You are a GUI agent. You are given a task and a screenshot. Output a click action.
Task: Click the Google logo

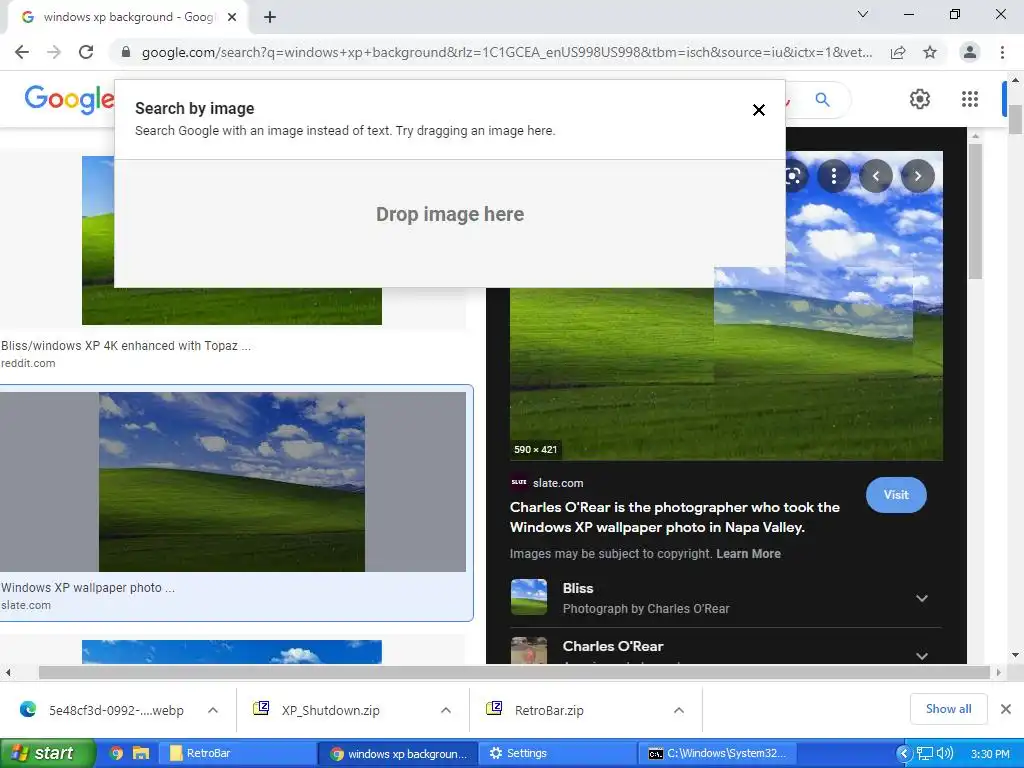coord(69,99)
